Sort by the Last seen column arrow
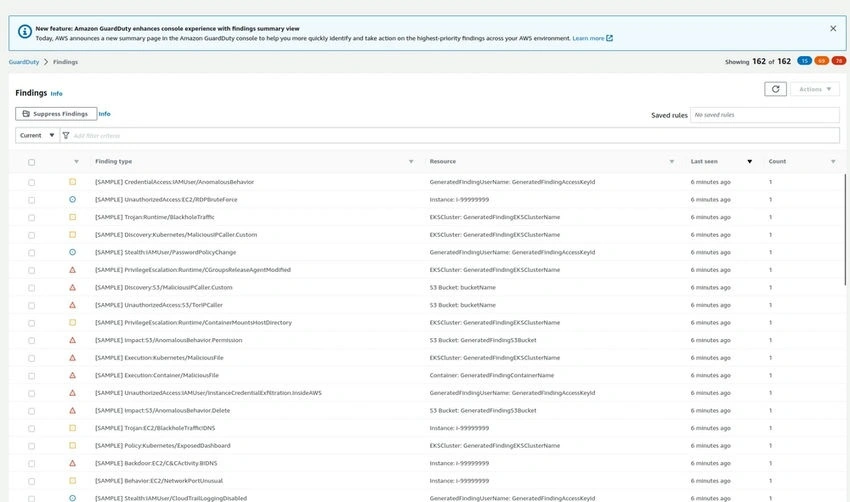The height and width of the screenshot is (502, 850). (x=749, y=162)
